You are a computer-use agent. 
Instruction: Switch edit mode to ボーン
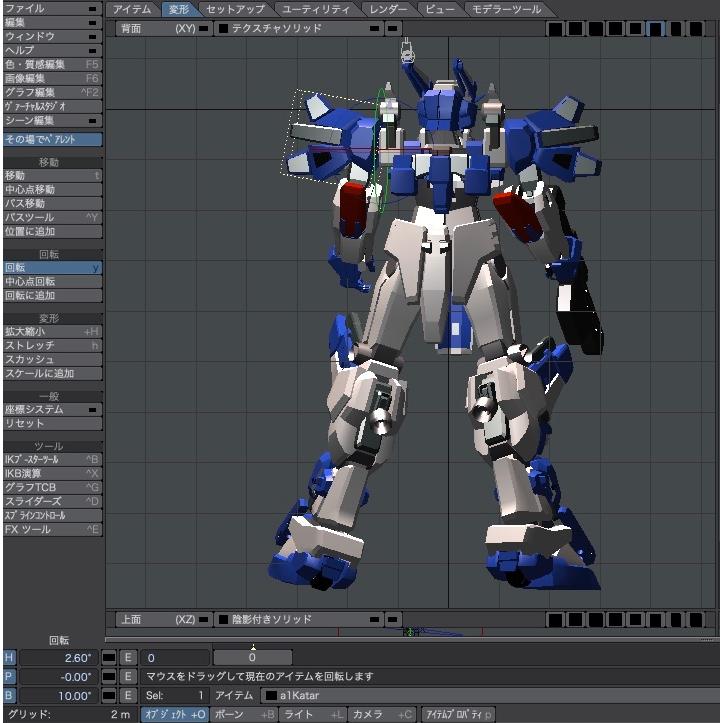click(244, 714)
